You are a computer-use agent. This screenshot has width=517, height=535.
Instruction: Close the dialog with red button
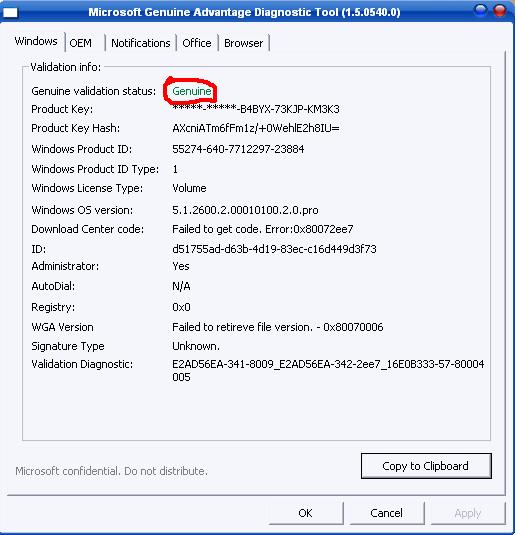point(500,10)
